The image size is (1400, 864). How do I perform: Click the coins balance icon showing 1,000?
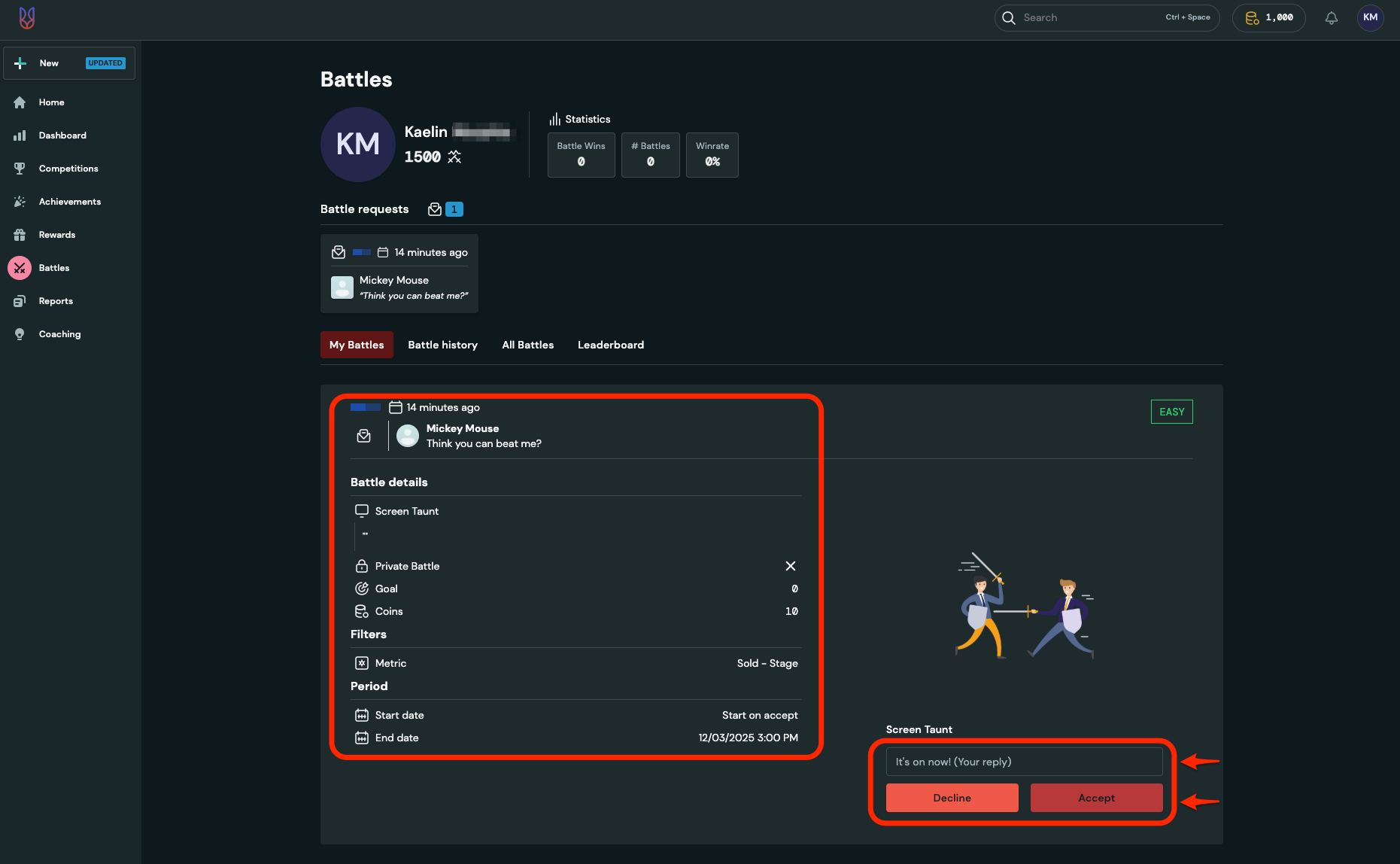[x=1252, y=18]
